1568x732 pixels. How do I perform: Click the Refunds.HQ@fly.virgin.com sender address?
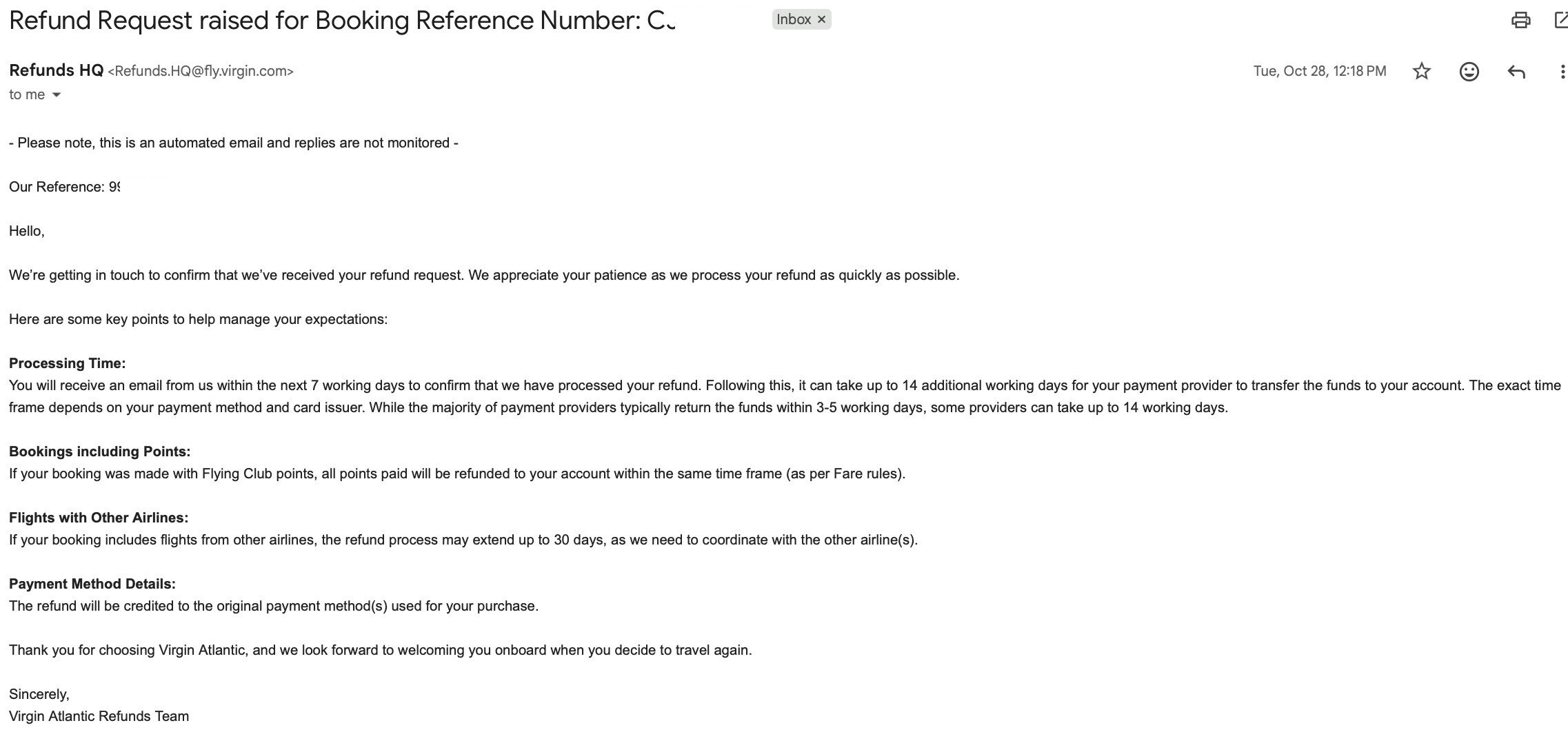201,71
